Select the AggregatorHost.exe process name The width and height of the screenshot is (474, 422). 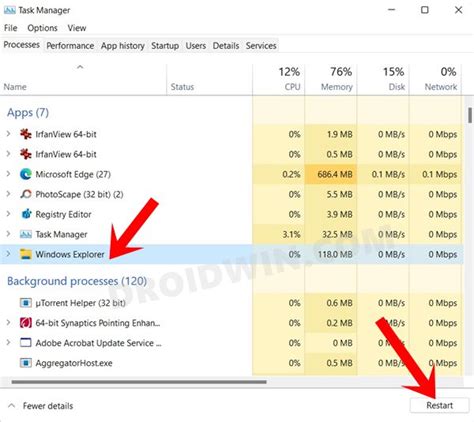pyautogui.click(x=74, y=363)
